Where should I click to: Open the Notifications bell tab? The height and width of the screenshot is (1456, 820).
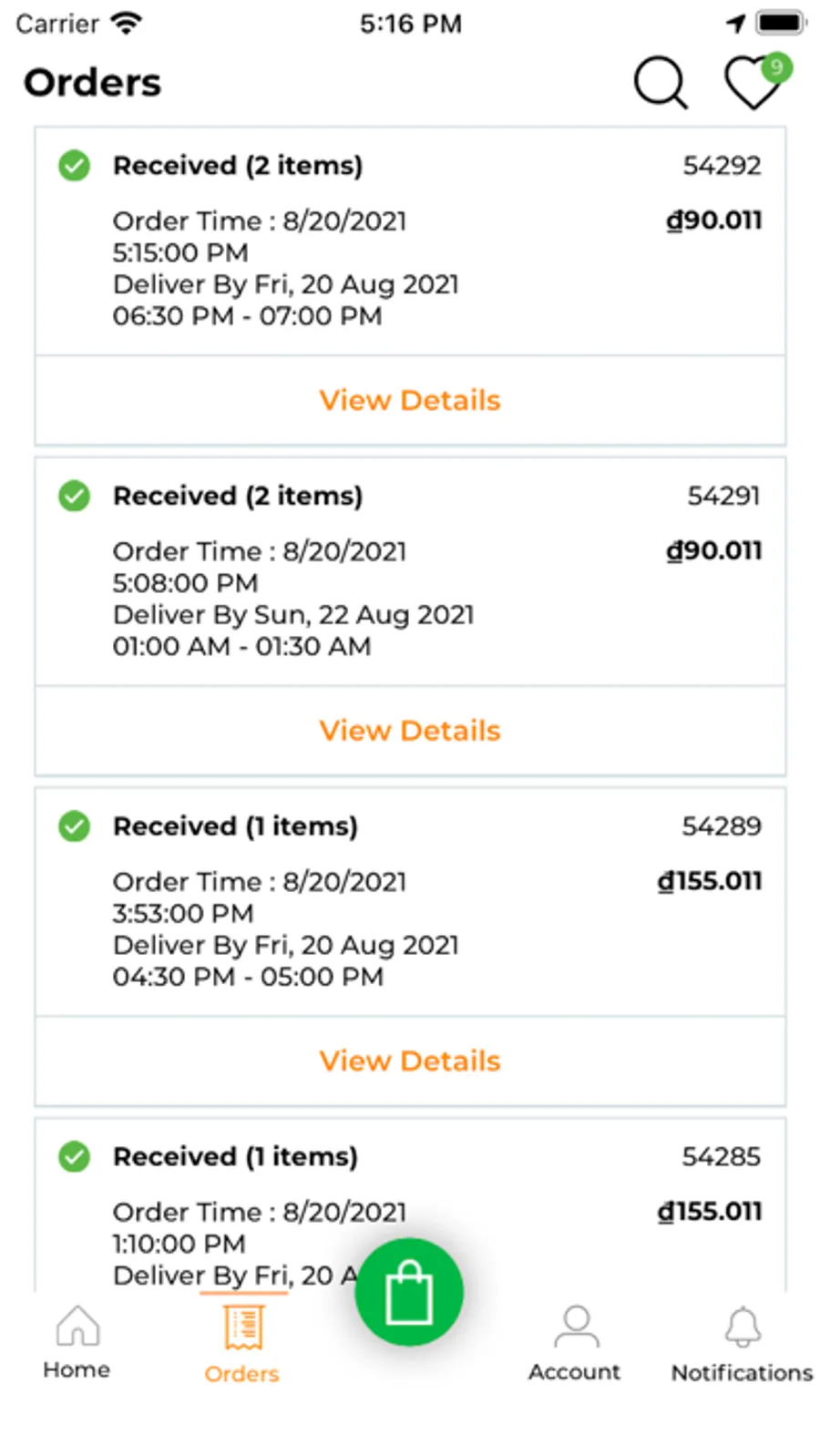click(742, 1344)
